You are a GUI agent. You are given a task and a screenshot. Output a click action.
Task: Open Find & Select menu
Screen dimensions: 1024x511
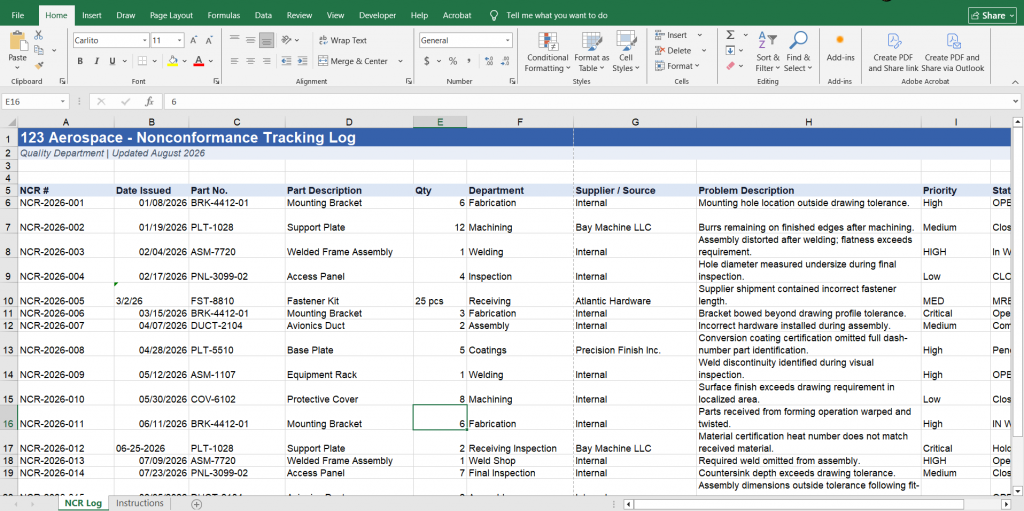pyautogui.click(x=798, y=52)
